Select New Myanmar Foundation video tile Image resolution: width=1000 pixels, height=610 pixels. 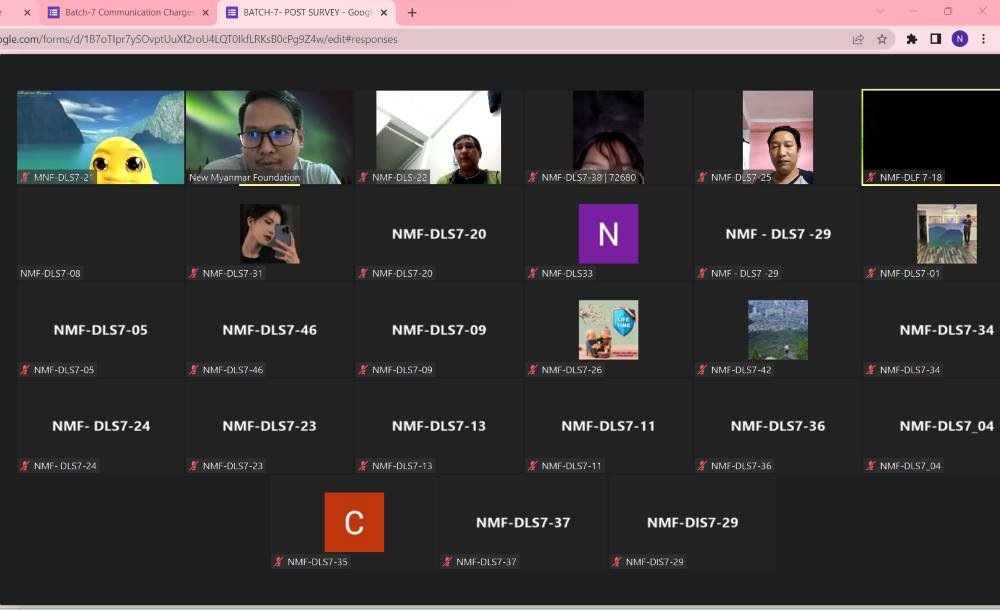(x=268, y=137)
